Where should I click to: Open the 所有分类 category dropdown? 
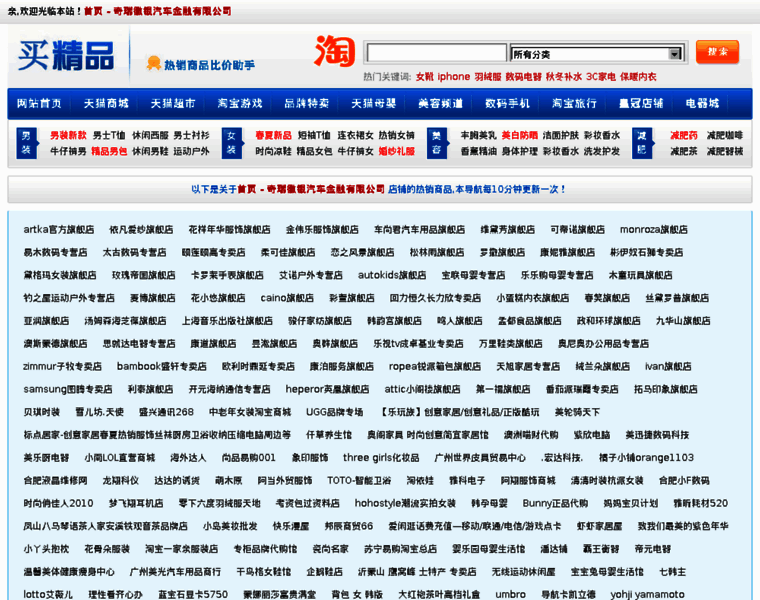pyautogui.click(x=597, y=54)
